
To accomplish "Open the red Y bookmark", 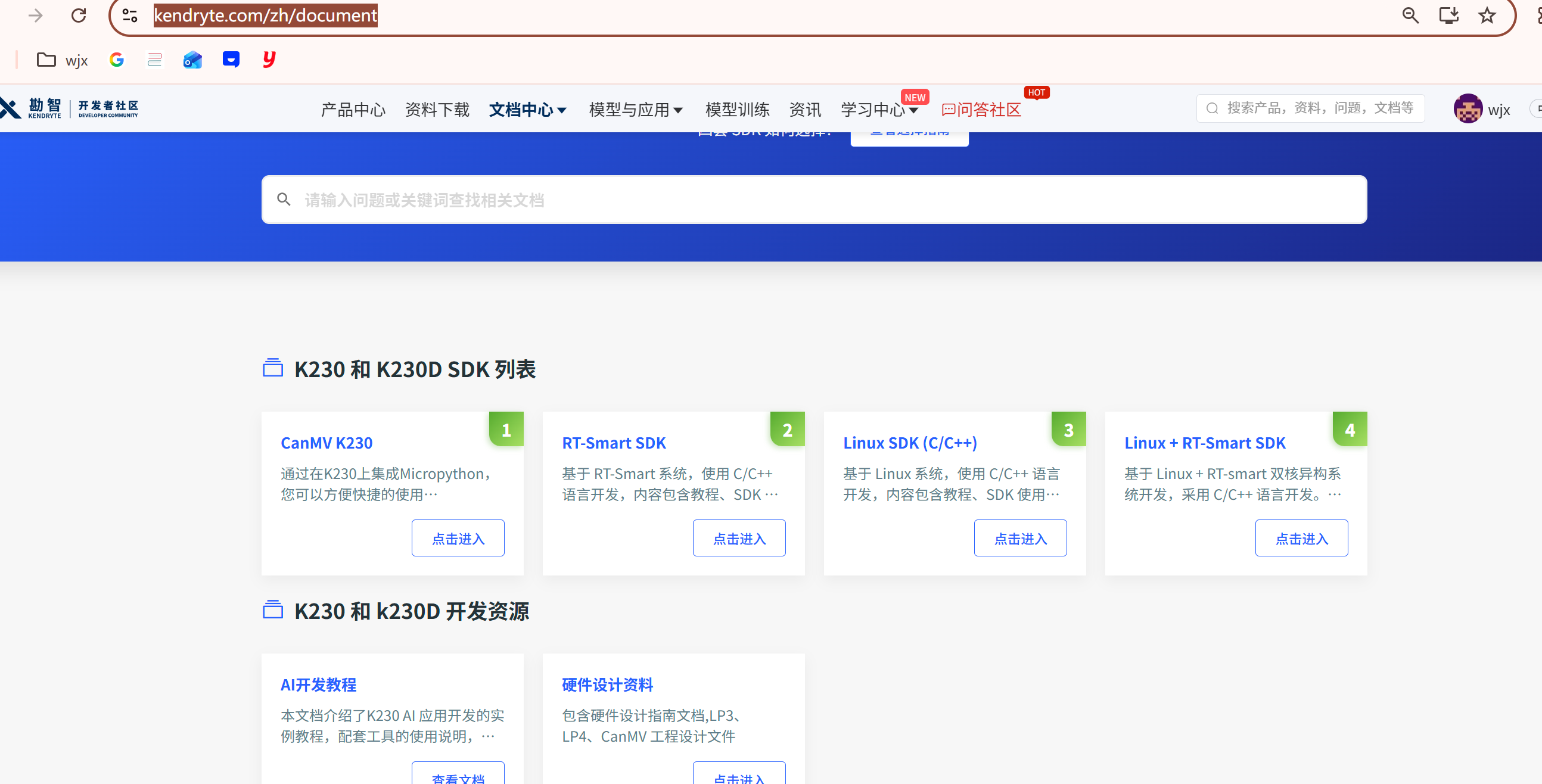I will [269, 59].
